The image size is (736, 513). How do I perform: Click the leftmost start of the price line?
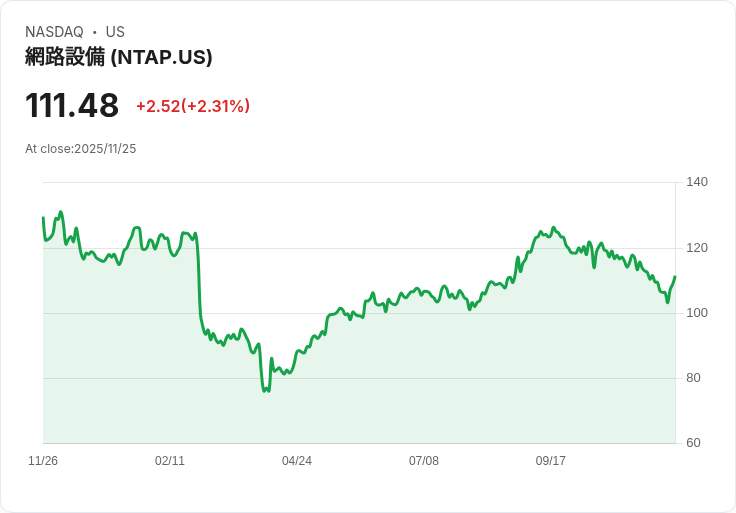pyautogui.click(x=43, y=218)
